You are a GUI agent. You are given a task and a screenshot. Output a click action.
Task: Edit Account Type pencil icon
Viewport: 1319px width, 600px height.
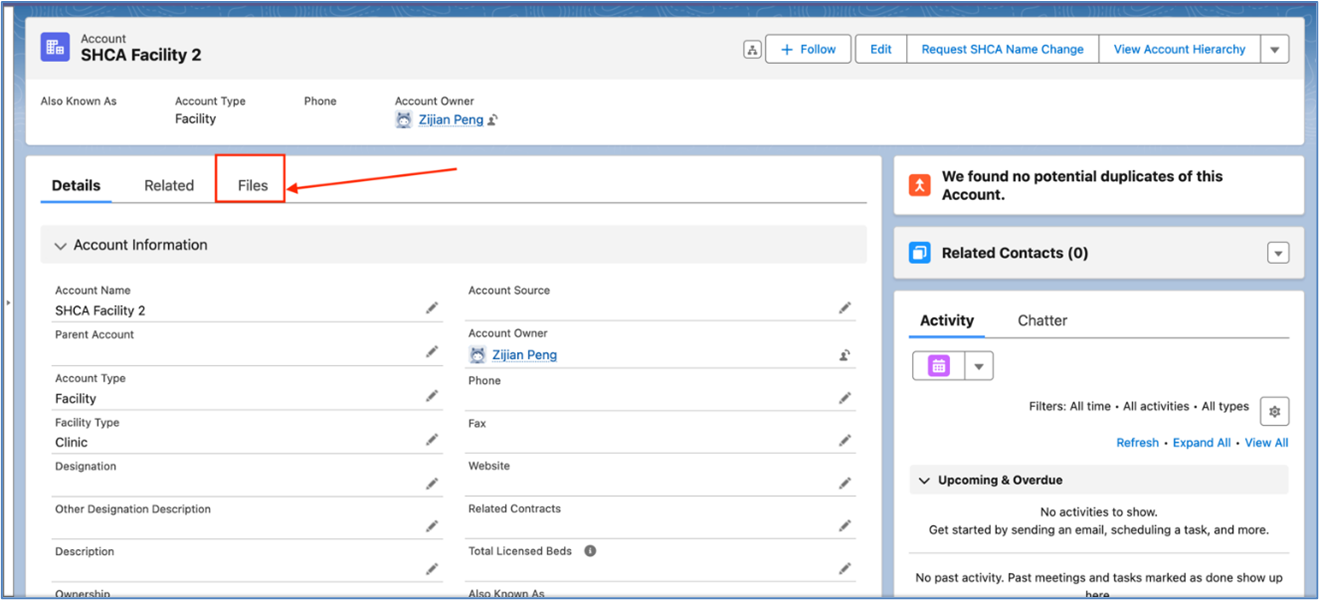[432, 396]
